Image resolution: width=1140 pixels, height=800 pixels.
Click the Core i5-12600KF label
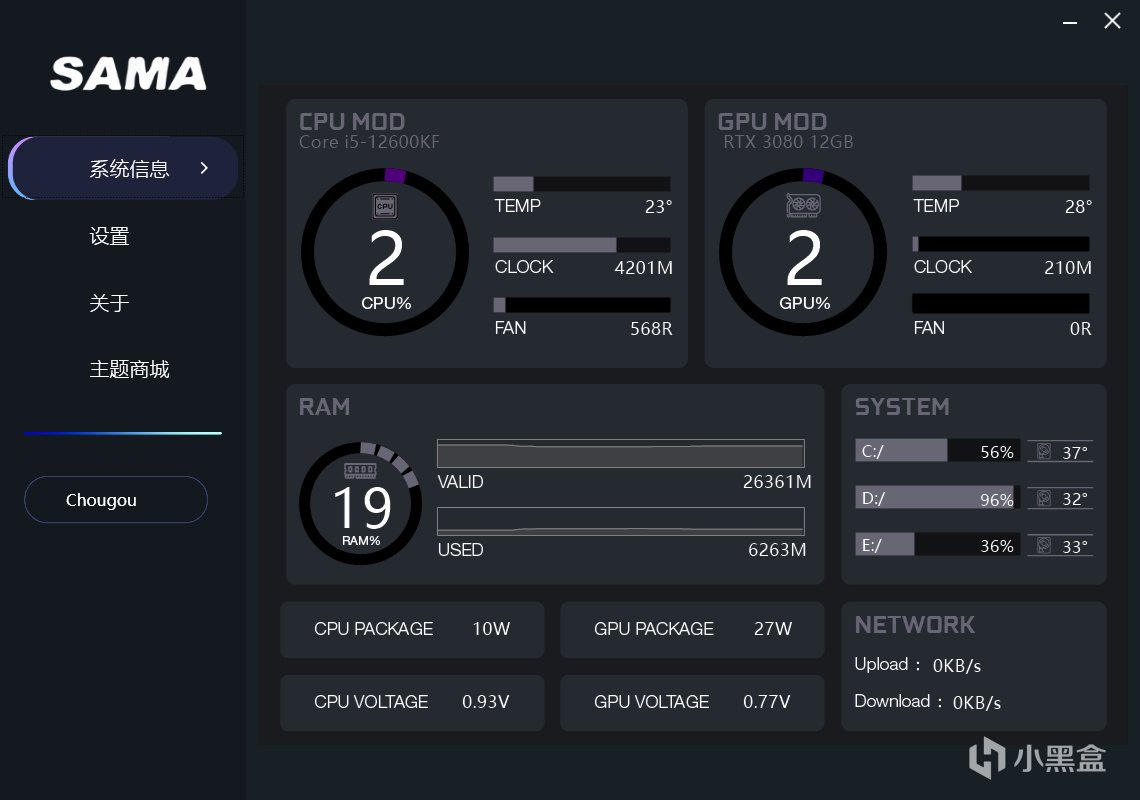[x=369, y=142]
